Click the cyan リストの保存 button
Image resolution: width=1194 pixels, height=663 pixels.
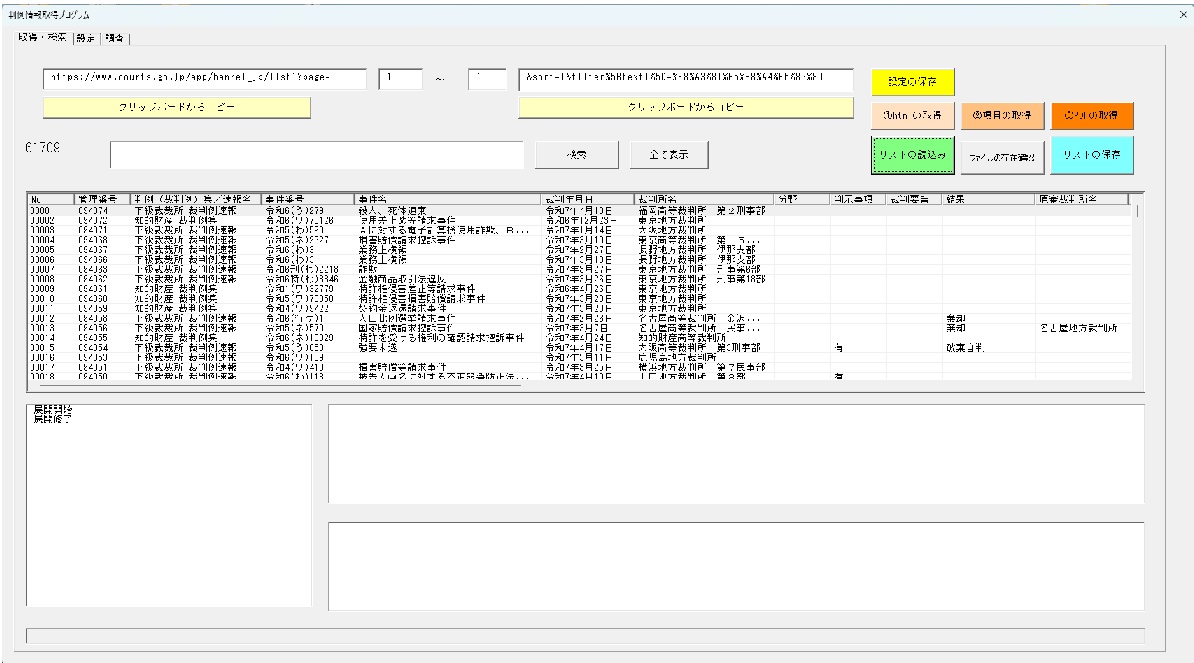(1092, 155)
